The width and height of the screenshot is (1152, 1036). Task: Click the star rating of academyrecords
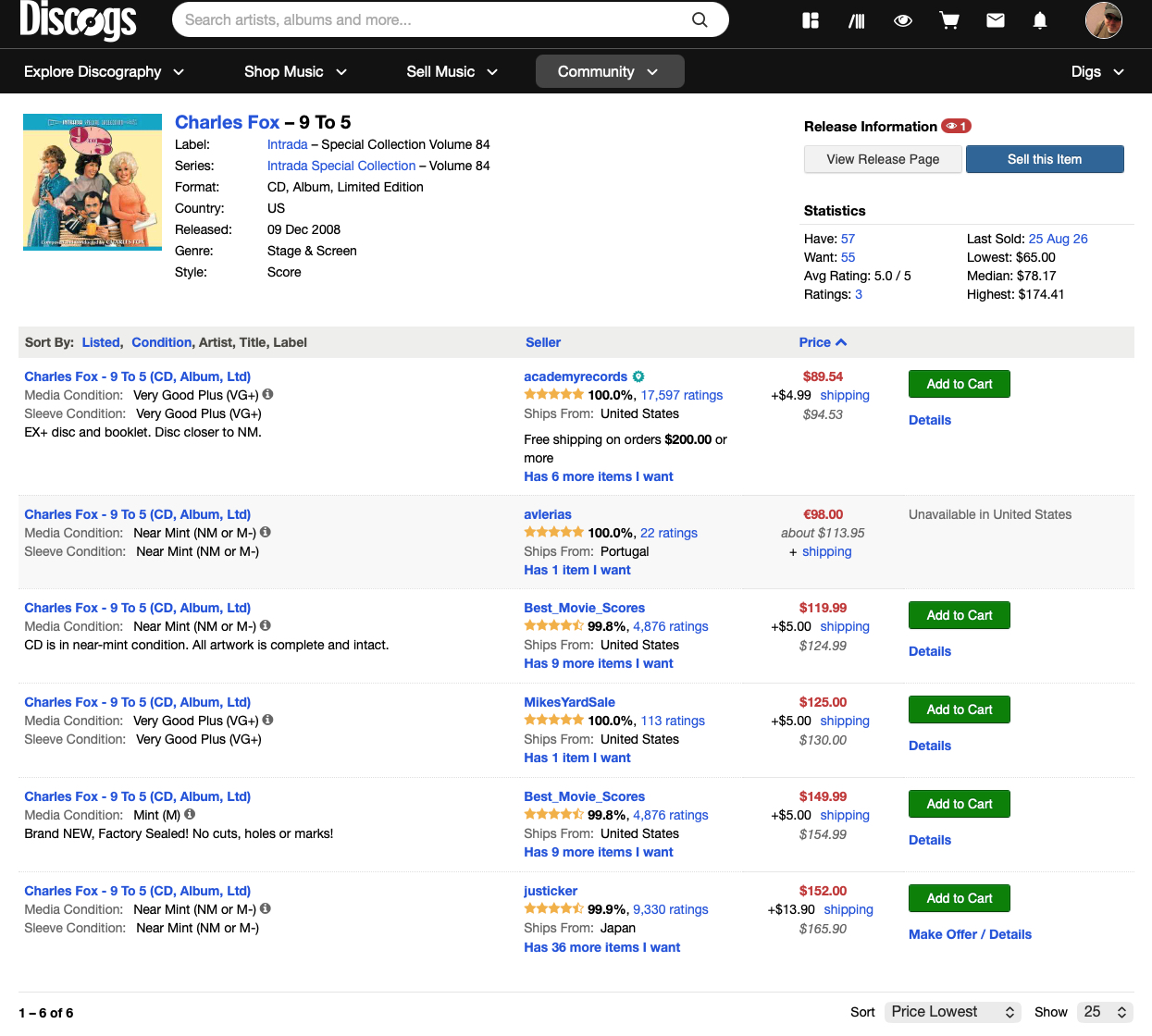553,394
